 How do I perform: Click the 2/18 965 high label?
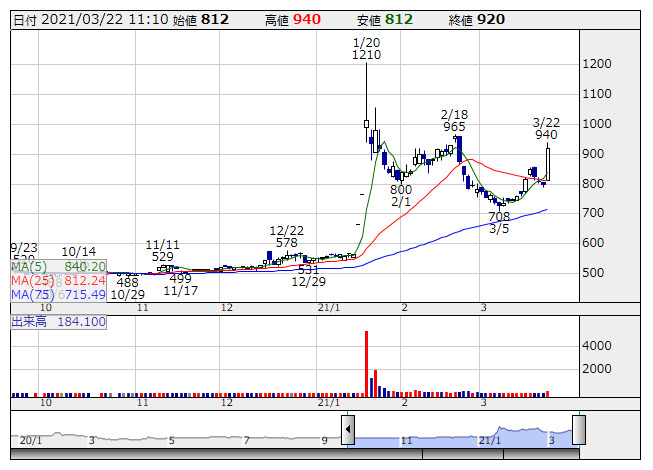[454, 121]
